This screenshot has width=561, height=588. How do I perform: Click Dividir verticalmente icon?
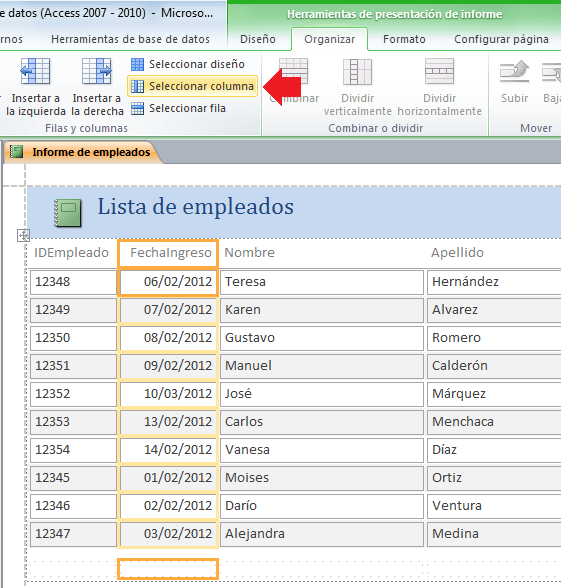click(x=357, y=72)
